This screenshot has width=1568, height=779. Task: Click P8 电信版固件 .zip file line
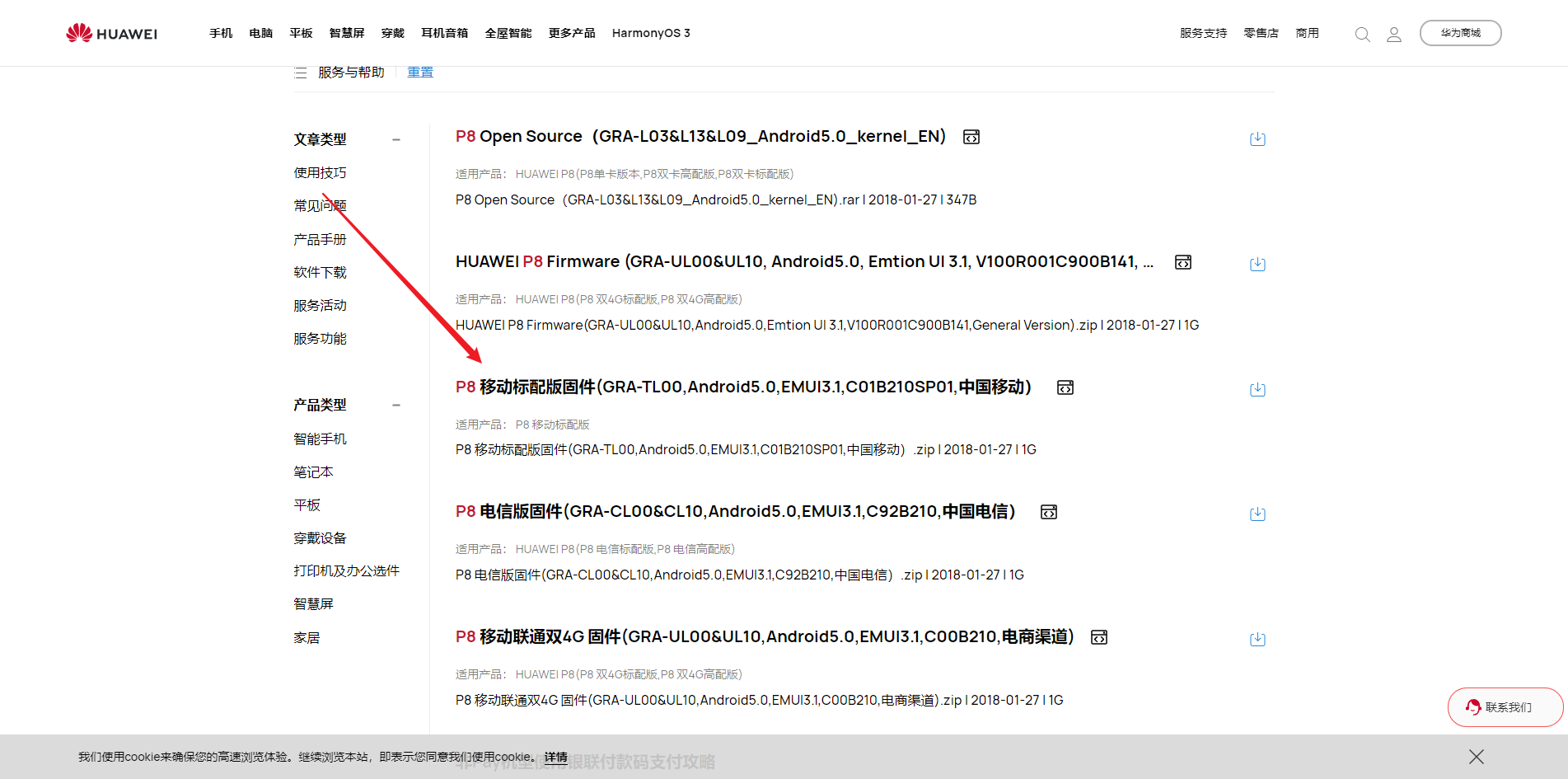[x=739, y=575]
